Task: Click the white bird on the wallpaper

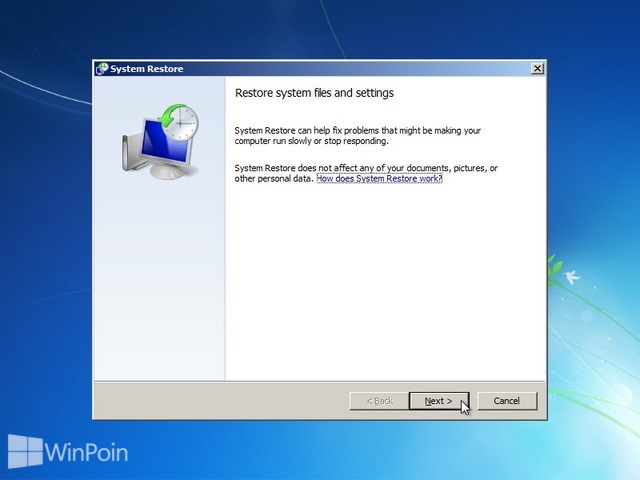Action: [572, 276]
